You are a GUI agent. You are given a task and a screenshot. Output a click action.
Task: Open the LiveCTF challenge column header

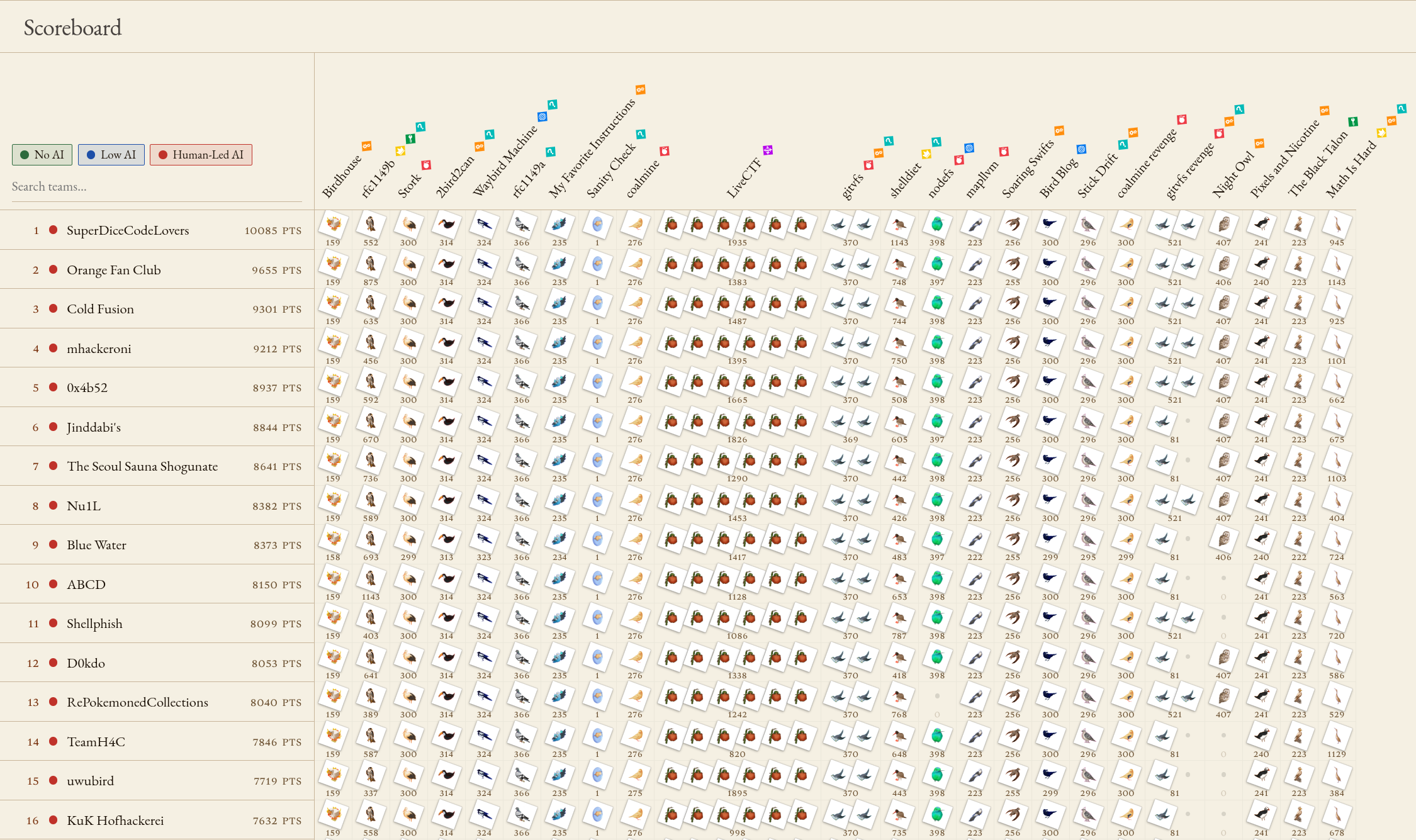coord(744,178)
